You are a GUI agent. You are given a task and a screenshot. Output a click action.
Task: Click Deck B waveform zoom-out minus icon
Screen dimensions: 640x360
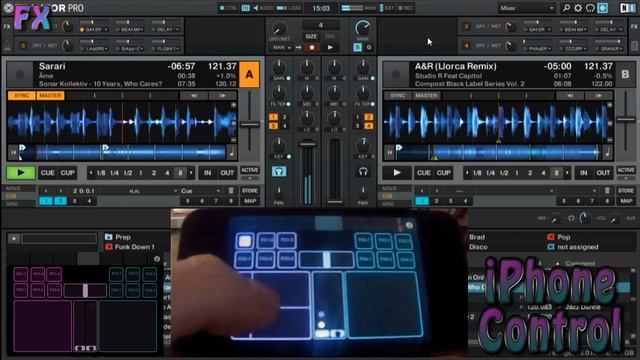(x=610, y=140)
